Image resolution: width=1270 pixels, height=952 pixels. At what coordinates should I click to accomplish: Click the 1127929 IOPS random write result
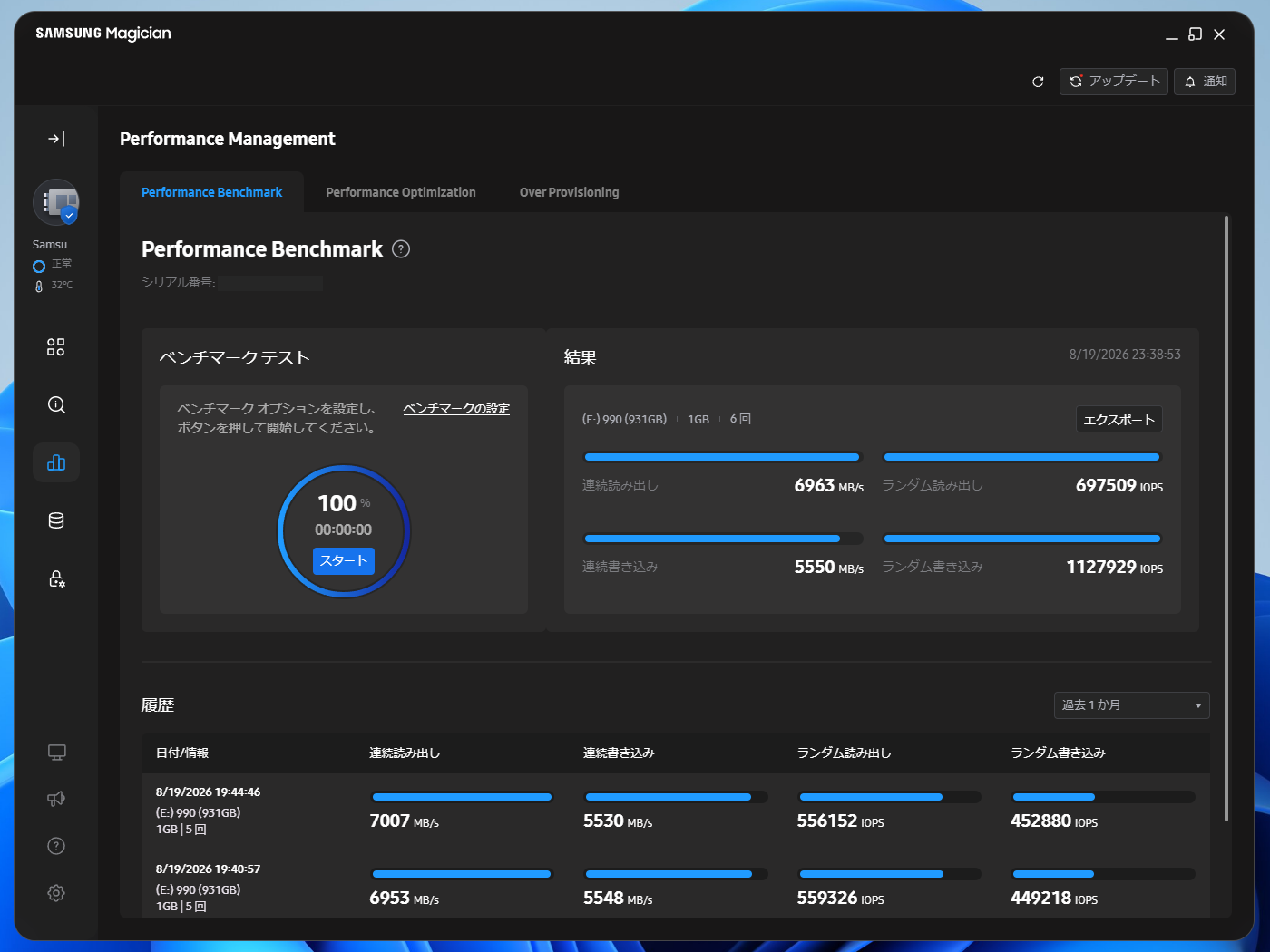pyautogui.click(x=1114, y=568)
